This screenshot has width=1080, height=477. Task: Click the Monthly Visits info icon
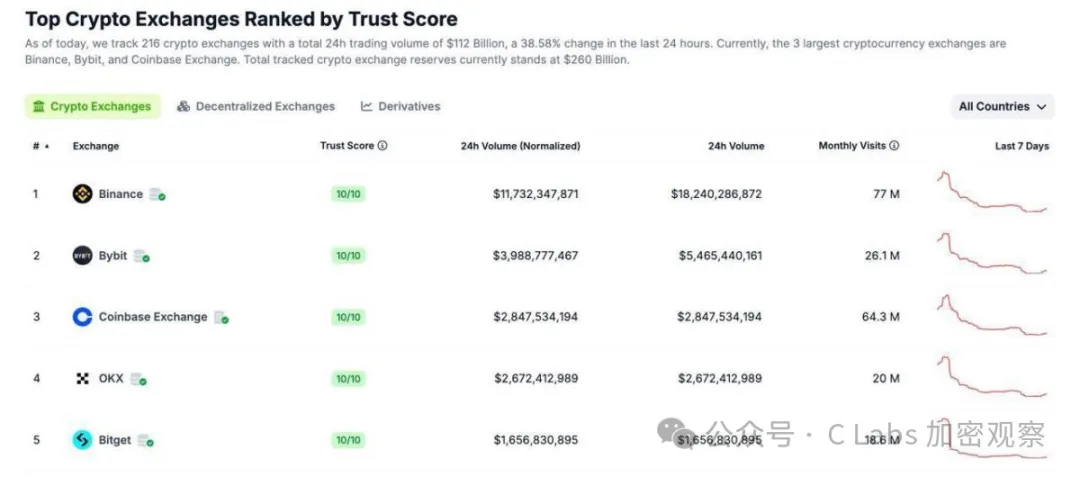894,146
